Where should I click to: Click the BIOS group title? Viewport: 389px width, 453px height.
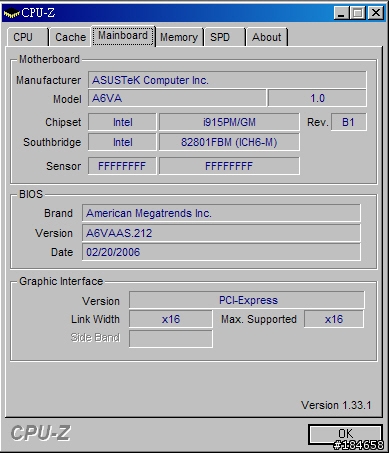(31, 194)
